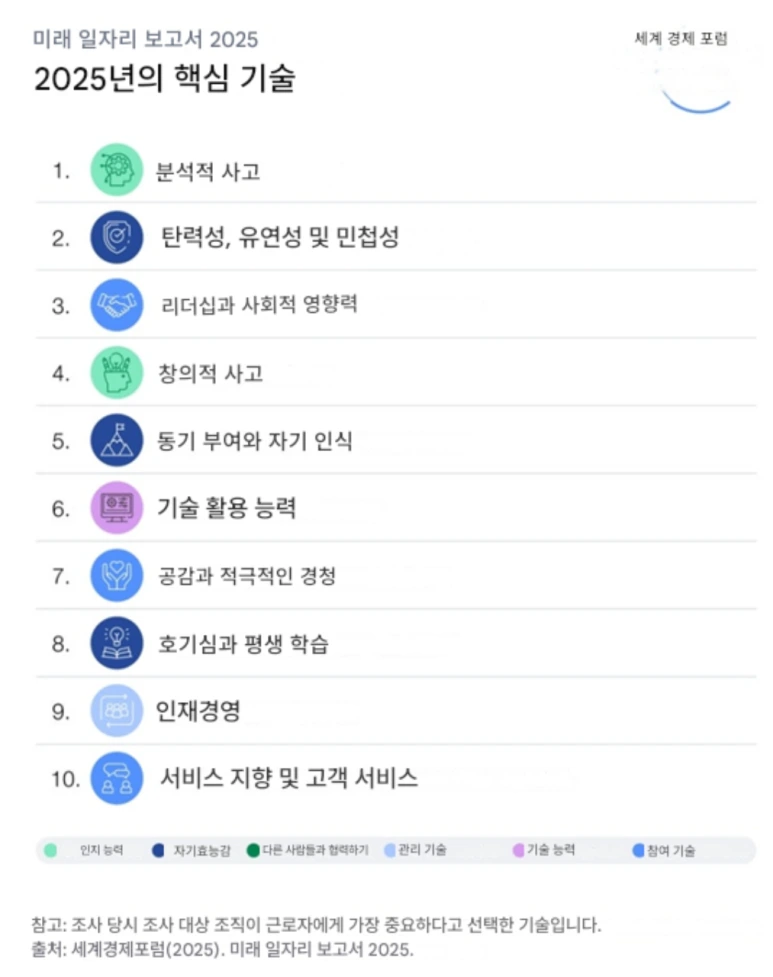Click the 리더십과 사회적 영향력 text
Screen dimensions: 773x977
(259, 305)
